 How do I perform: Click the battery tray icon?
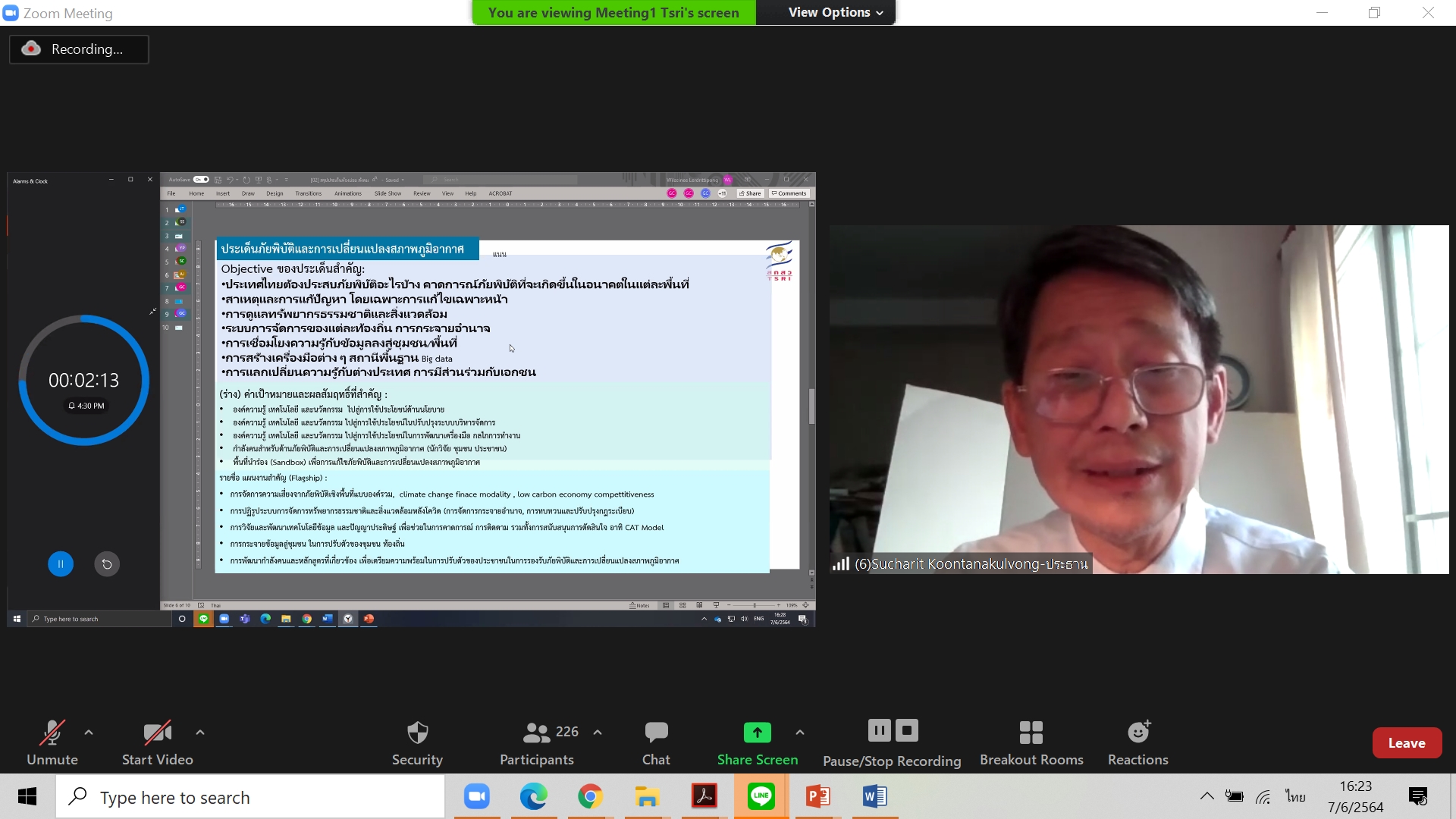(x=1235, y=797)
